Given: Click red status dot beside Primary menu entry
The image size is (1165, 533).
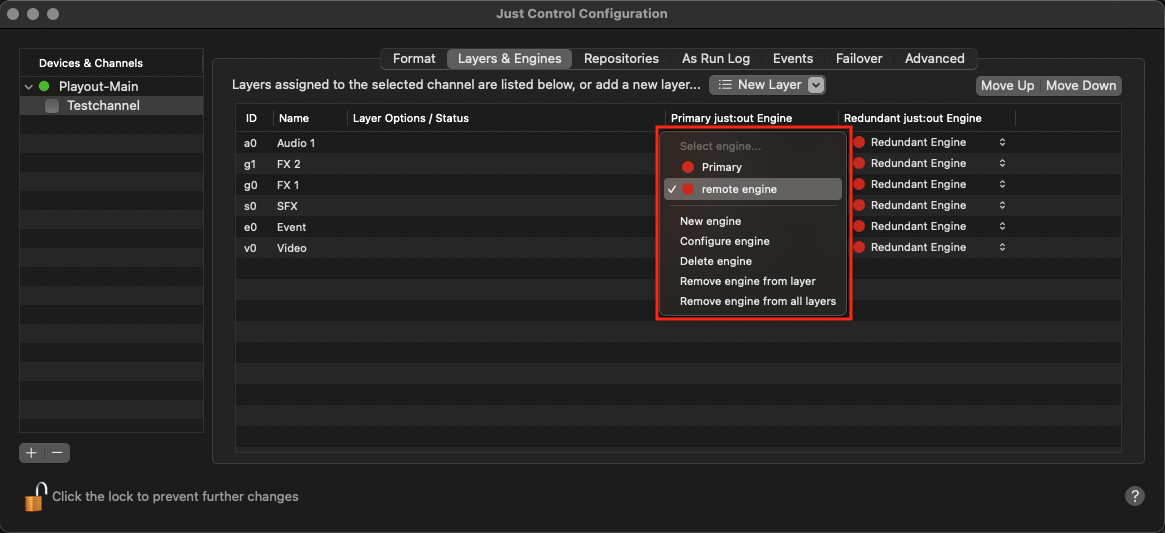Looking at the screenshot, I should pos(688,167).
